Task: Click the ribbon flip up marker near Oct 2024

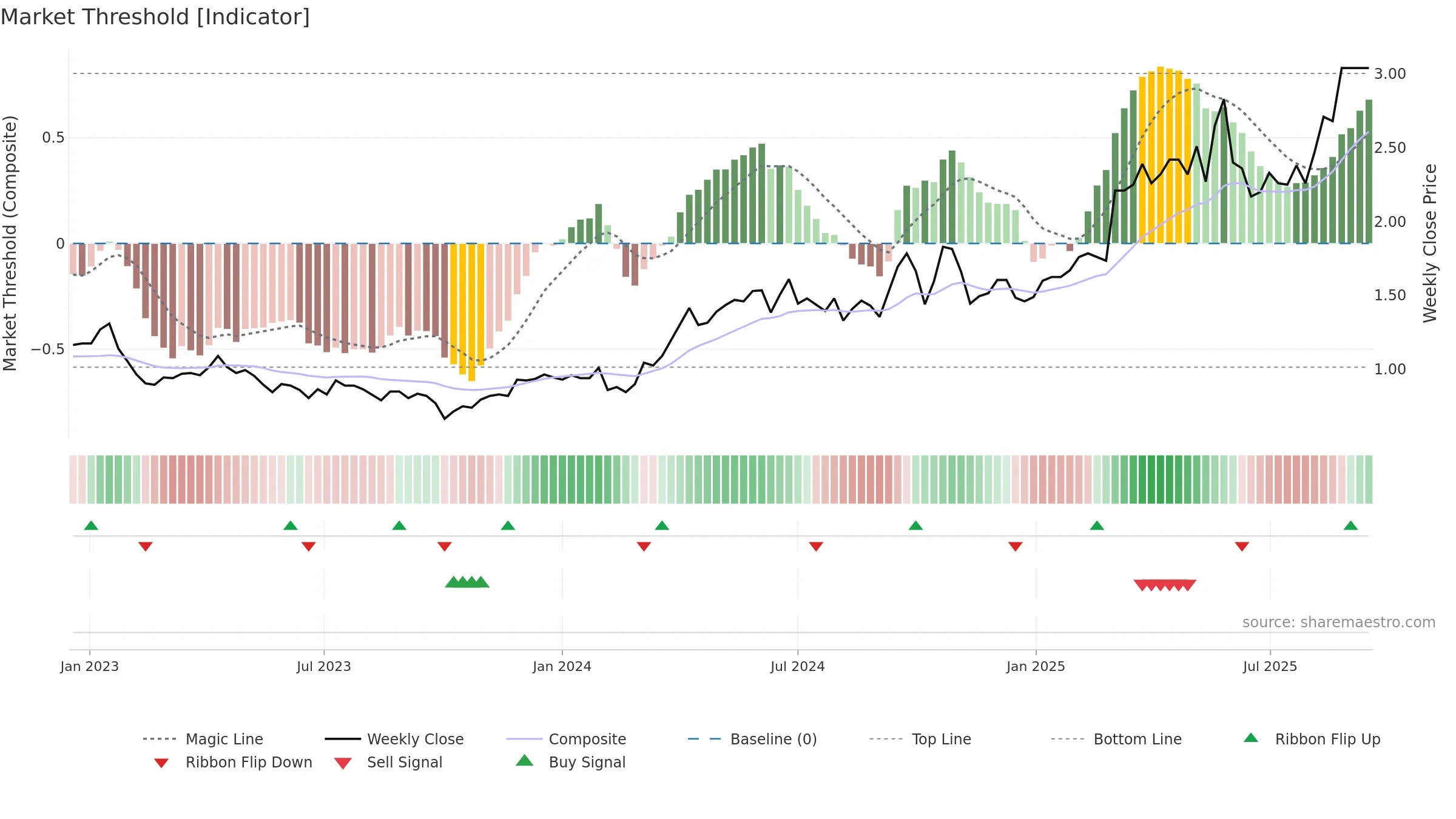Action: tap(915, 525)
